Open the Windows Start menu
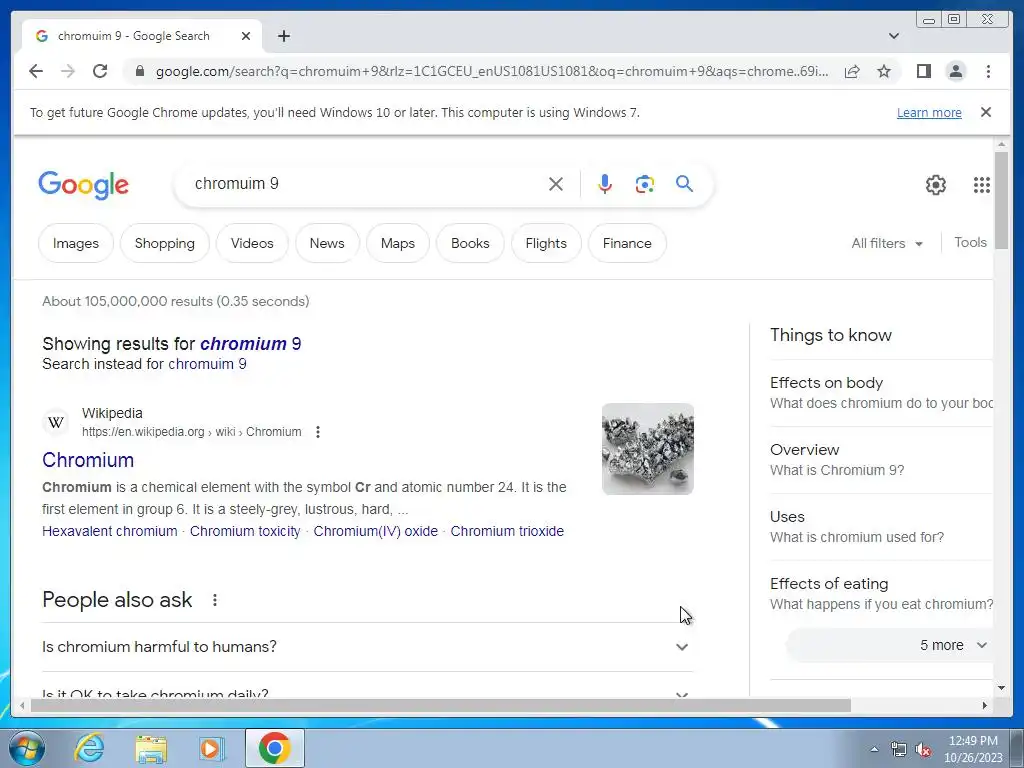The height and width of the screenshot is (768, 1024). click(27, 748)
